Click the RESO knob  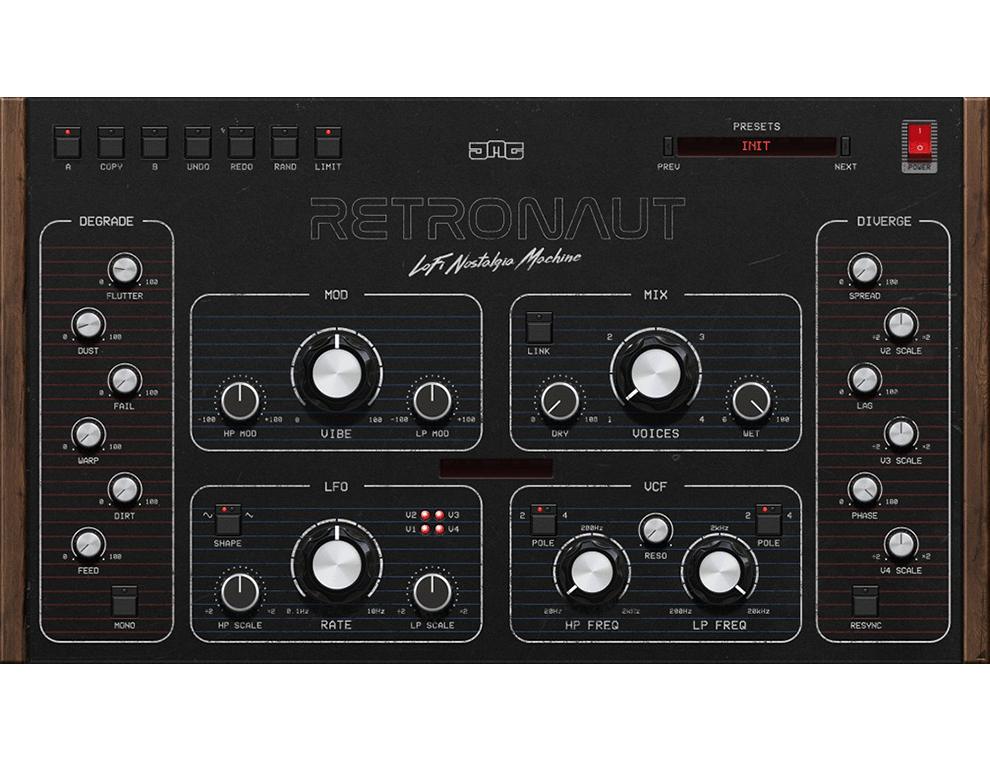(655, 530)
